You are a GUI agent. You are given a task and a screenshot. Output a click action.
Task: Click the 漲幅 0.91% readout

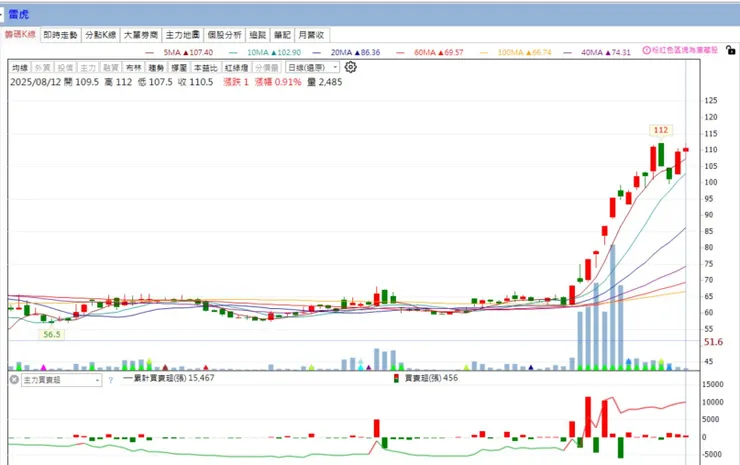coord(278,82)
